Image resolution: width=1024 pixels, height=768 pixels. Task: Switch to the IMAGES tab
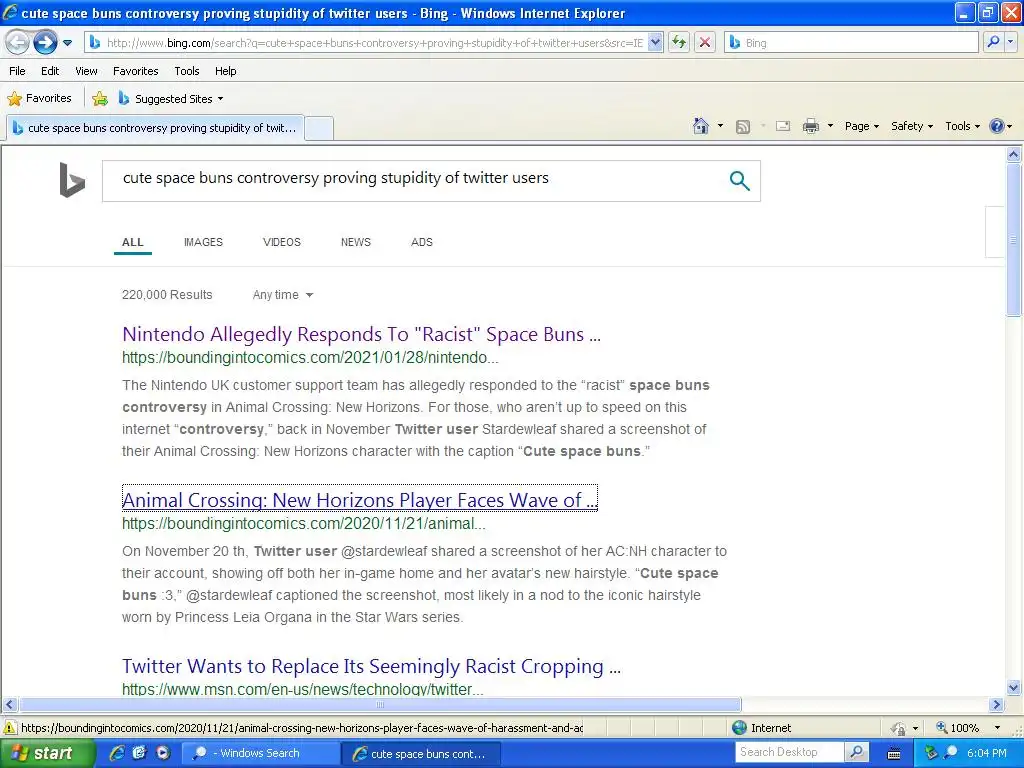203,242
